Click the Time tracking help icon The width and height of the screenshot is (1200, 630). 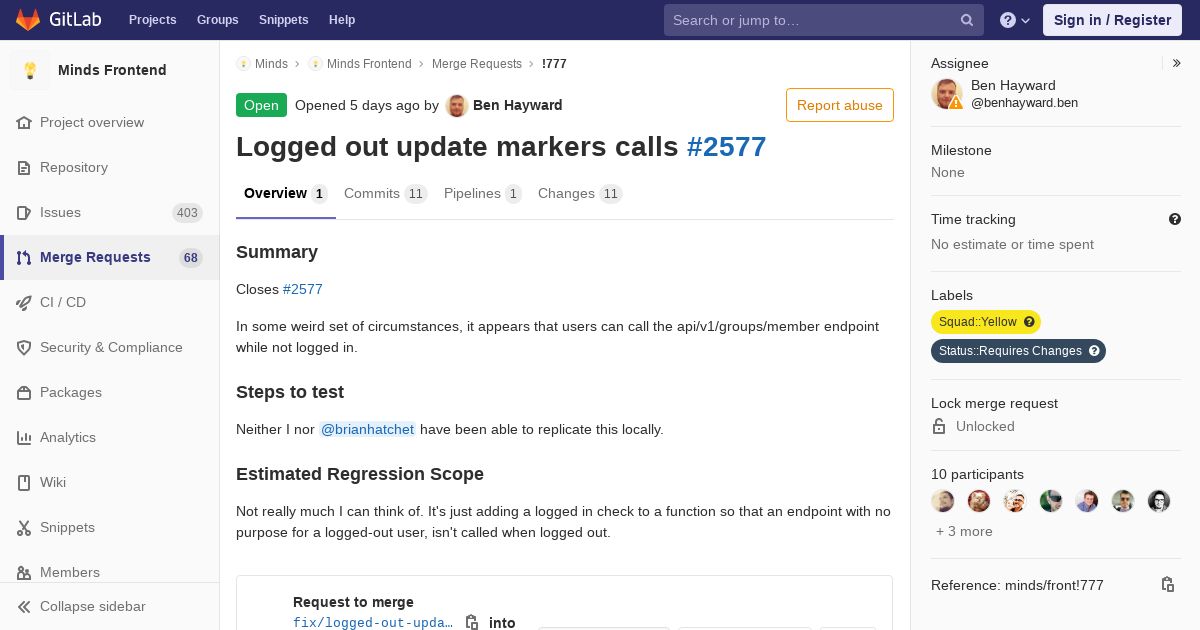point(1175,219)
